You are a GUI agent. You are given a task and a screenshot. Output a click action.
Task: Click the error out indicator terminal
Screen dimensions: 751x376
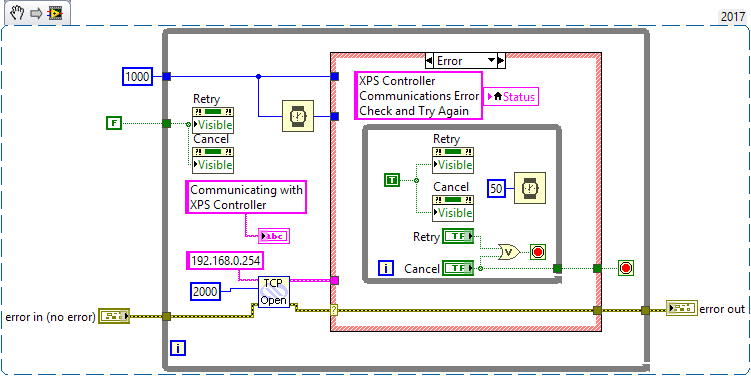682,308
